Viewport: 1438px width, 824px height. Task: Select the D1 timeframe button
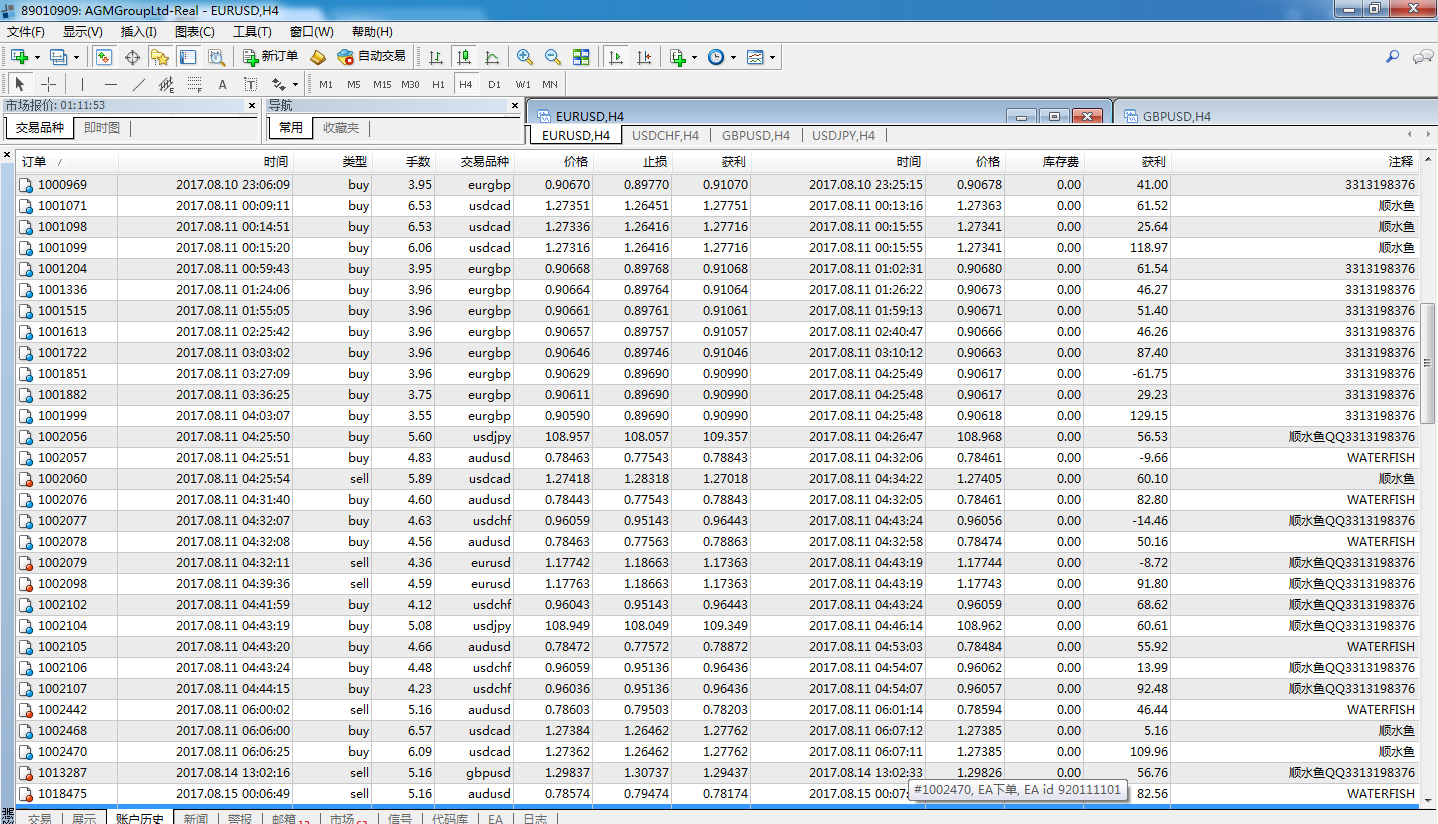(494, 84)
